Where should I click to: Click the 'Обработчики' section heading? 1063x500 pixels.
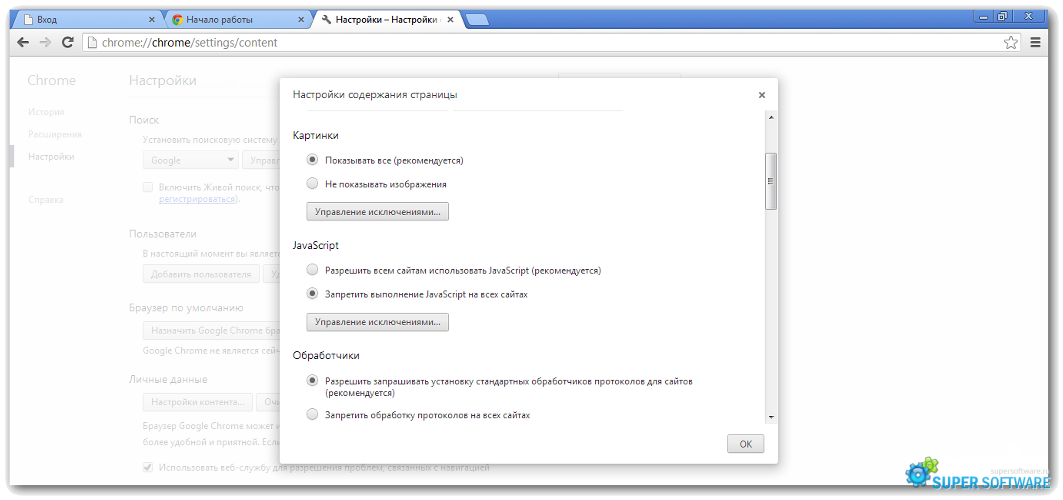click(x=327, y=355)
